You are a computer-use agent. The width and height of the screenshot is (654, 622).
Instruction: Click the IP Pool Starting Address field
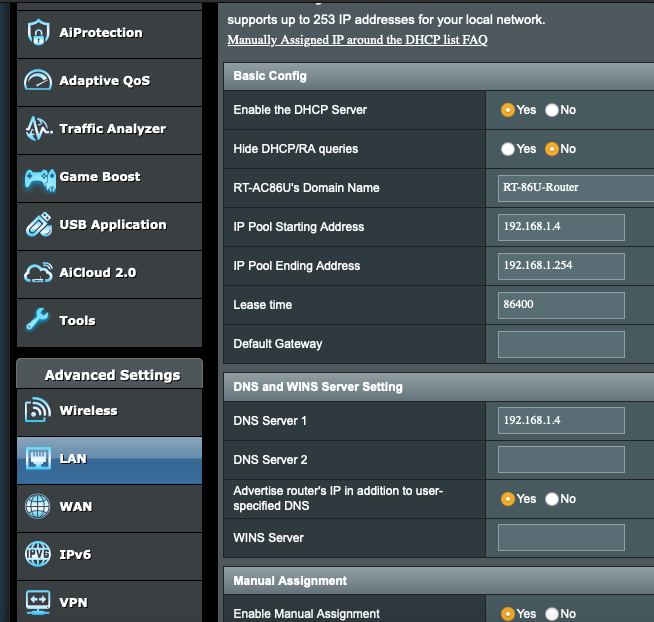click(561, 227)
